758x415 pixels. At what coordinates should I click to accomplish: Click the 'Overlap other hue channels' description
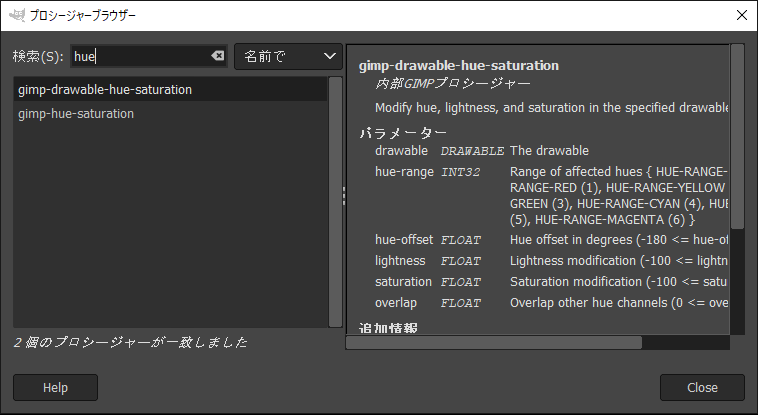[619, 303]
